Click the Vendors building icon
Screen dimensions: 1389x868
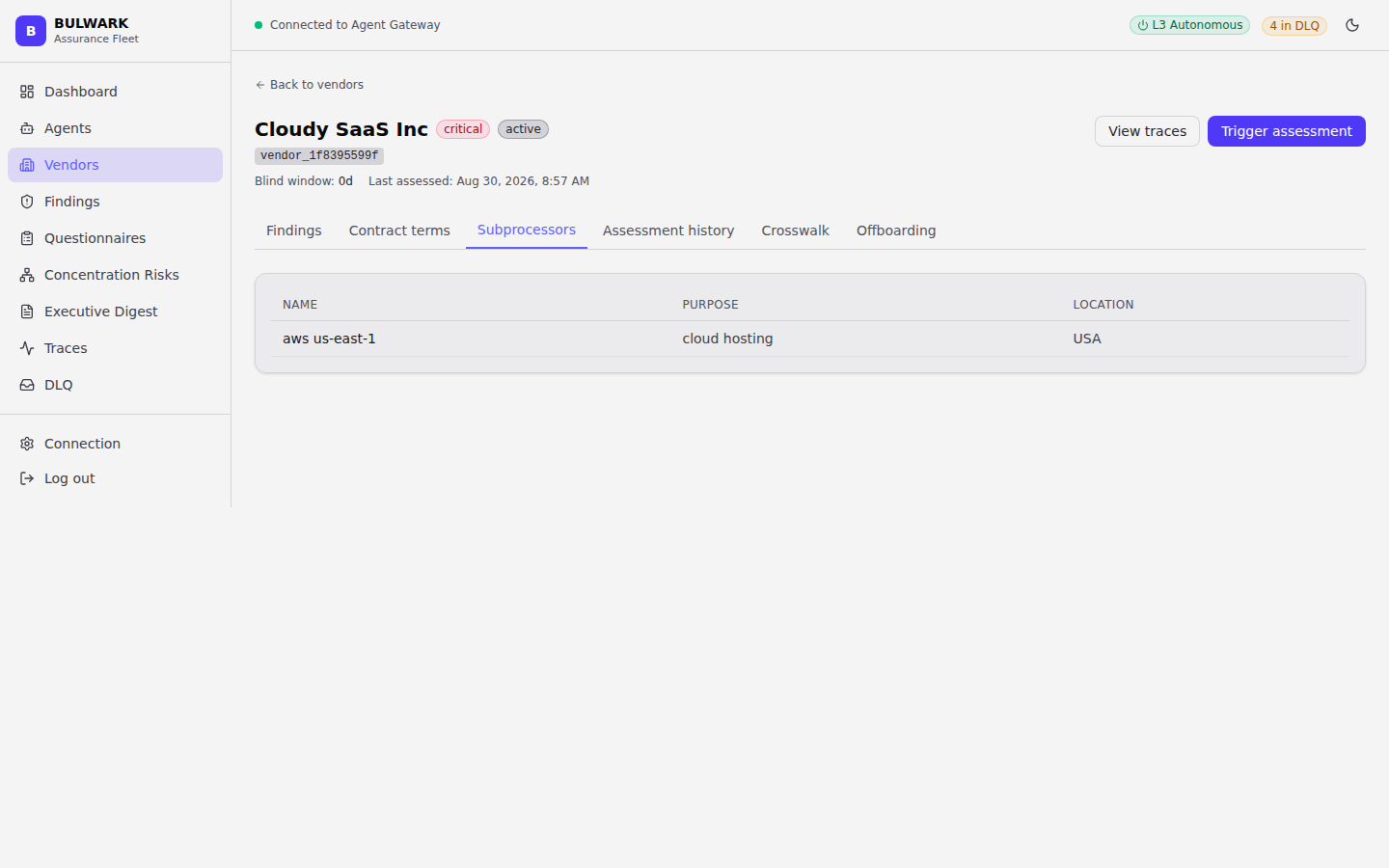(x=27, y=165)
